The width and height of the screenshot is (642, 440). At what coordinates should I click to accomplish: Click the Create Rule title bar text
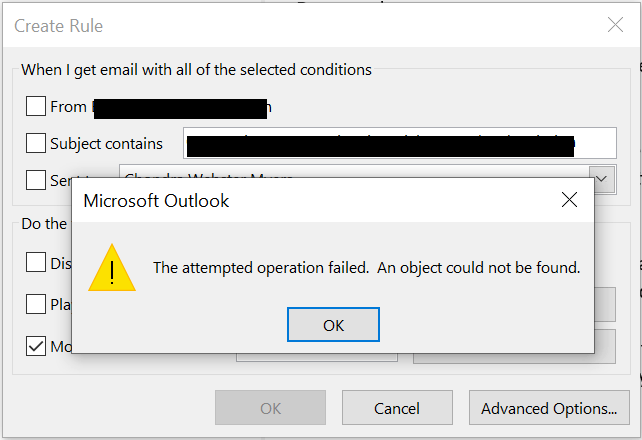click(x=59, y=26)
